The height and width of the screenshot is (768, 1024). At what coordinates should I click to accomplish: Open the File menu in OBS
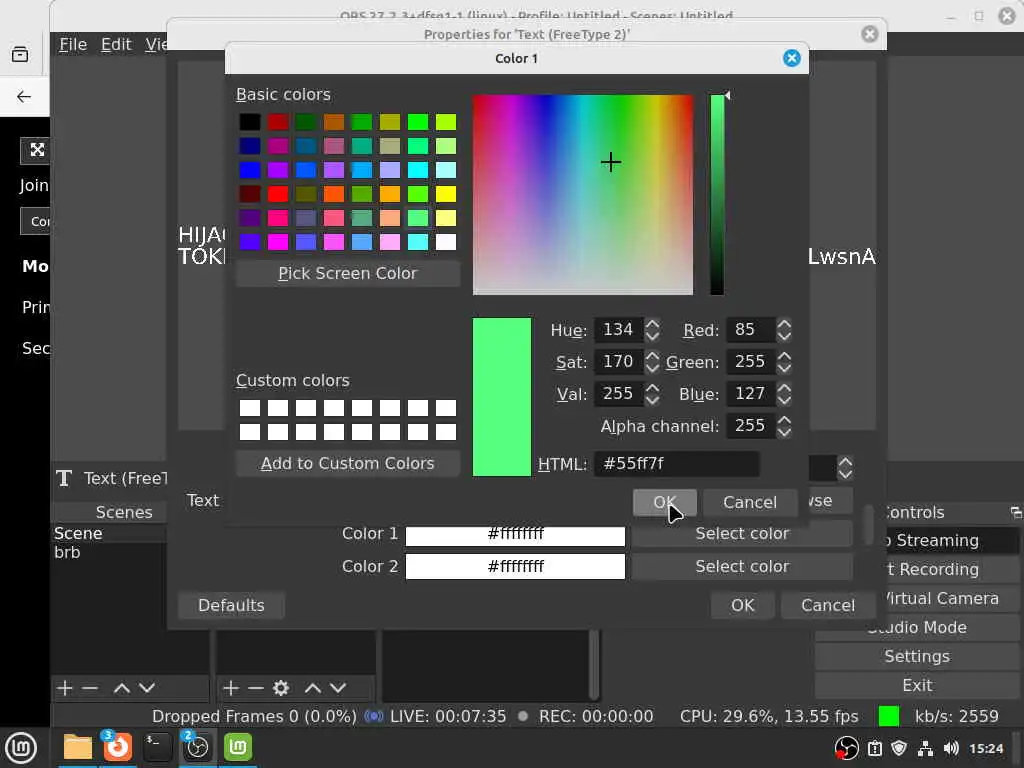[x=72, y=44]
